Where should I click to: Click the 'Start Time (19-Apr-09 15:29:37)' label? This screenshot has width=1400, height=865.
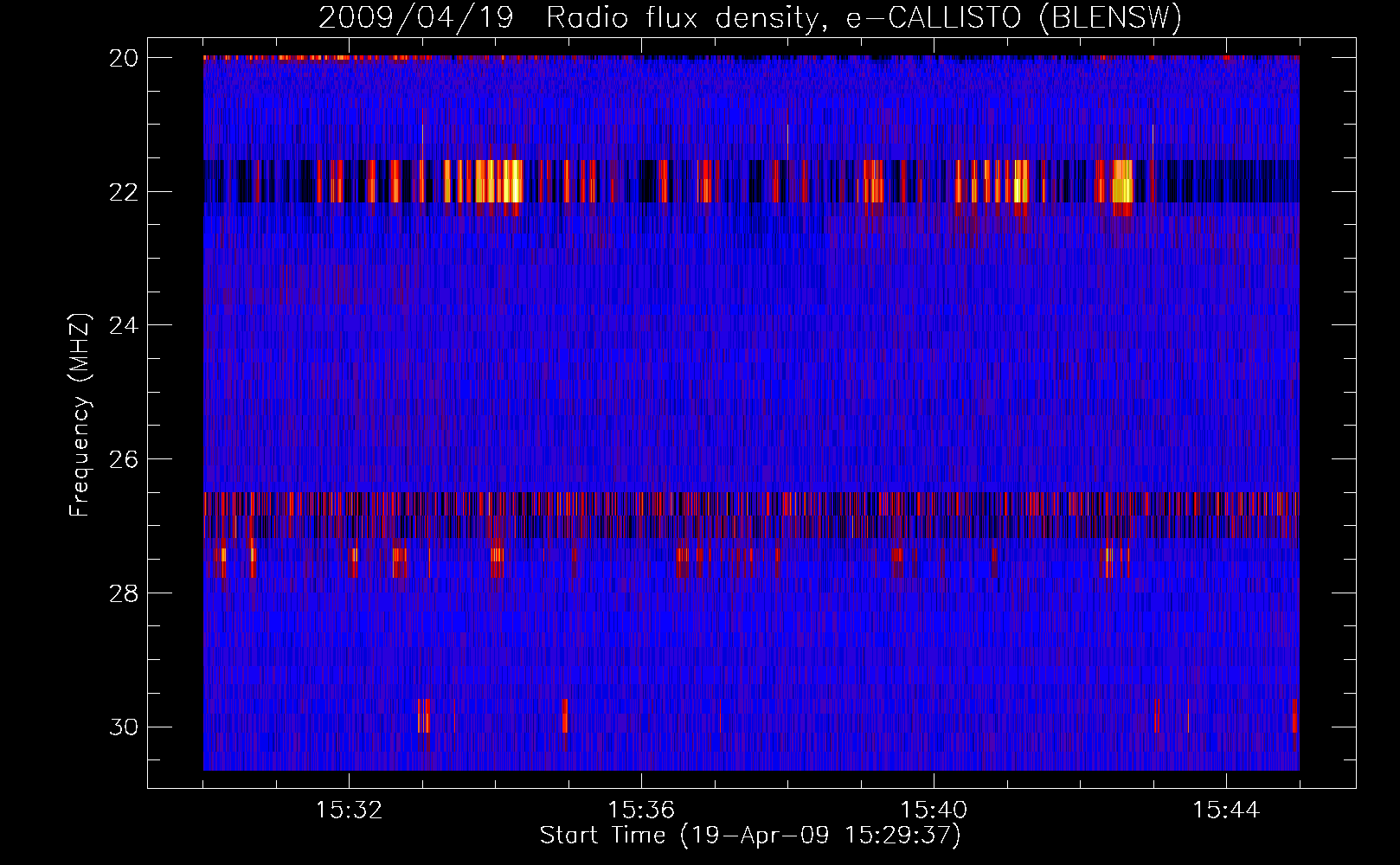click(750, 836)
